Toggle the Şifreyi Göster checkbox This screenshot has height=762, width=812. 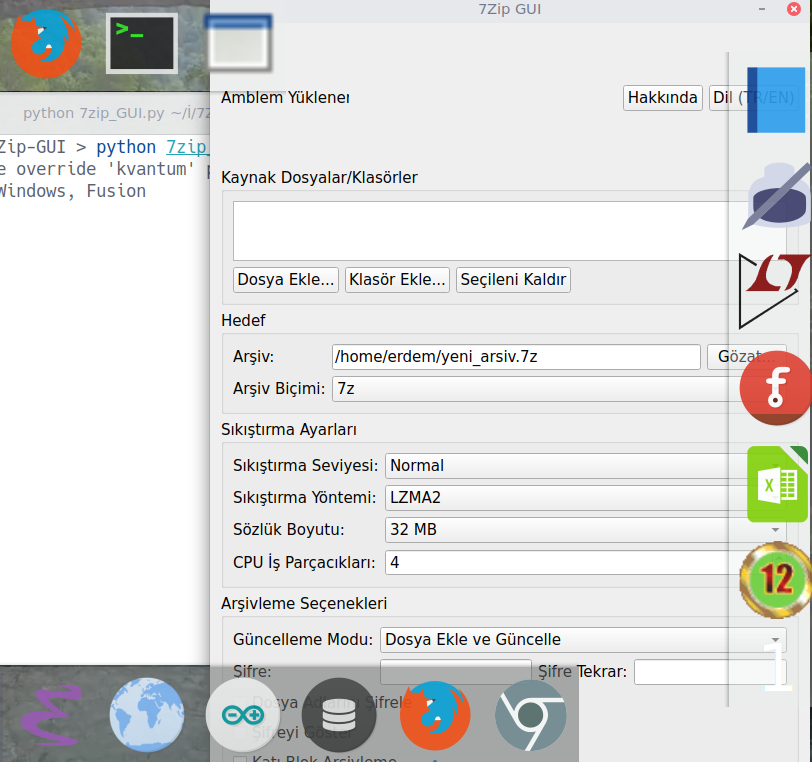click(240, 733)
